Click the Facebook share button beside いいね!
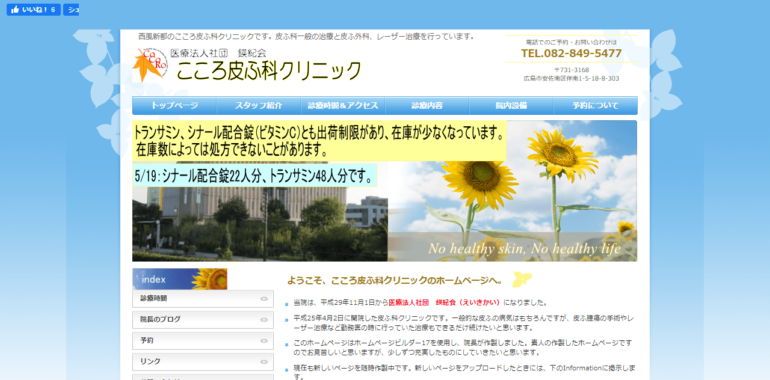The image size is (770, 380). (71, 10)
